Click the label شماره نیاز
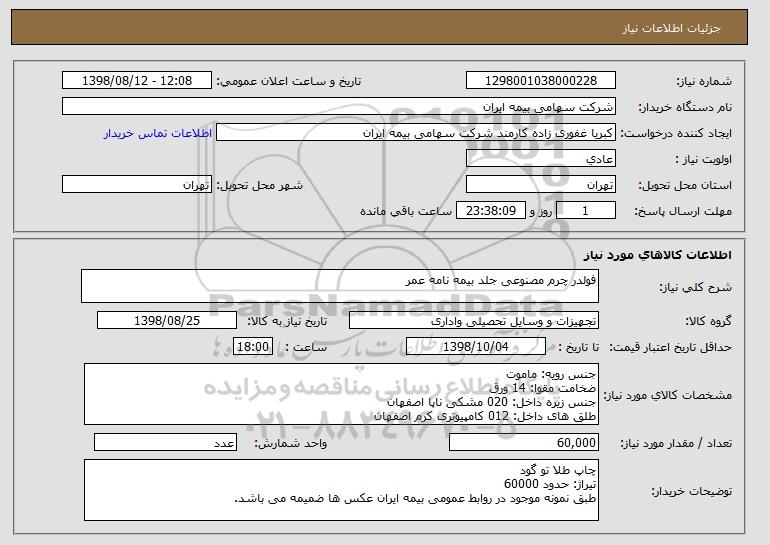The height and width of the screenshot is (545, 770). click(x=704, y=81)
